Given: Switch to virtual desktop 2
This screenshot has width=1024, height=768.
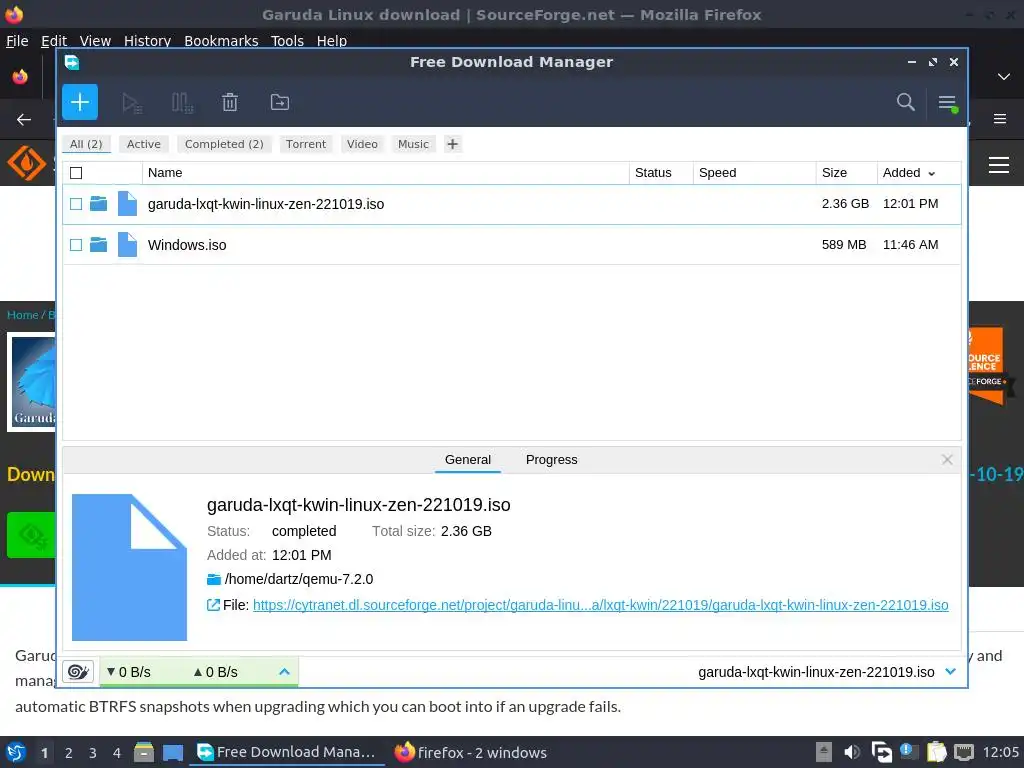Looking at the screenshot, I should pos(69,753).
